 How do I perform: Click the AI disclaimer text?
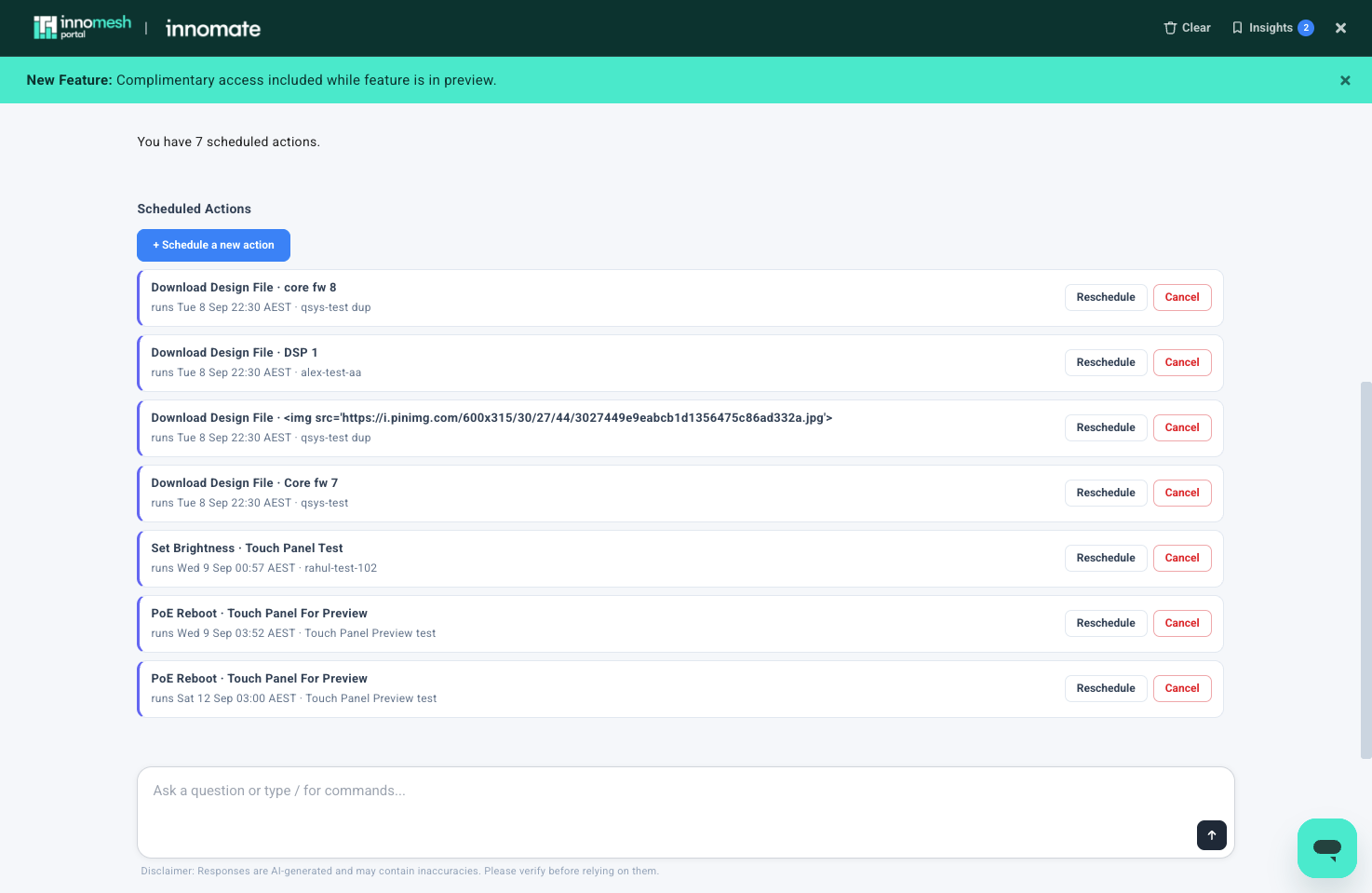399,872
